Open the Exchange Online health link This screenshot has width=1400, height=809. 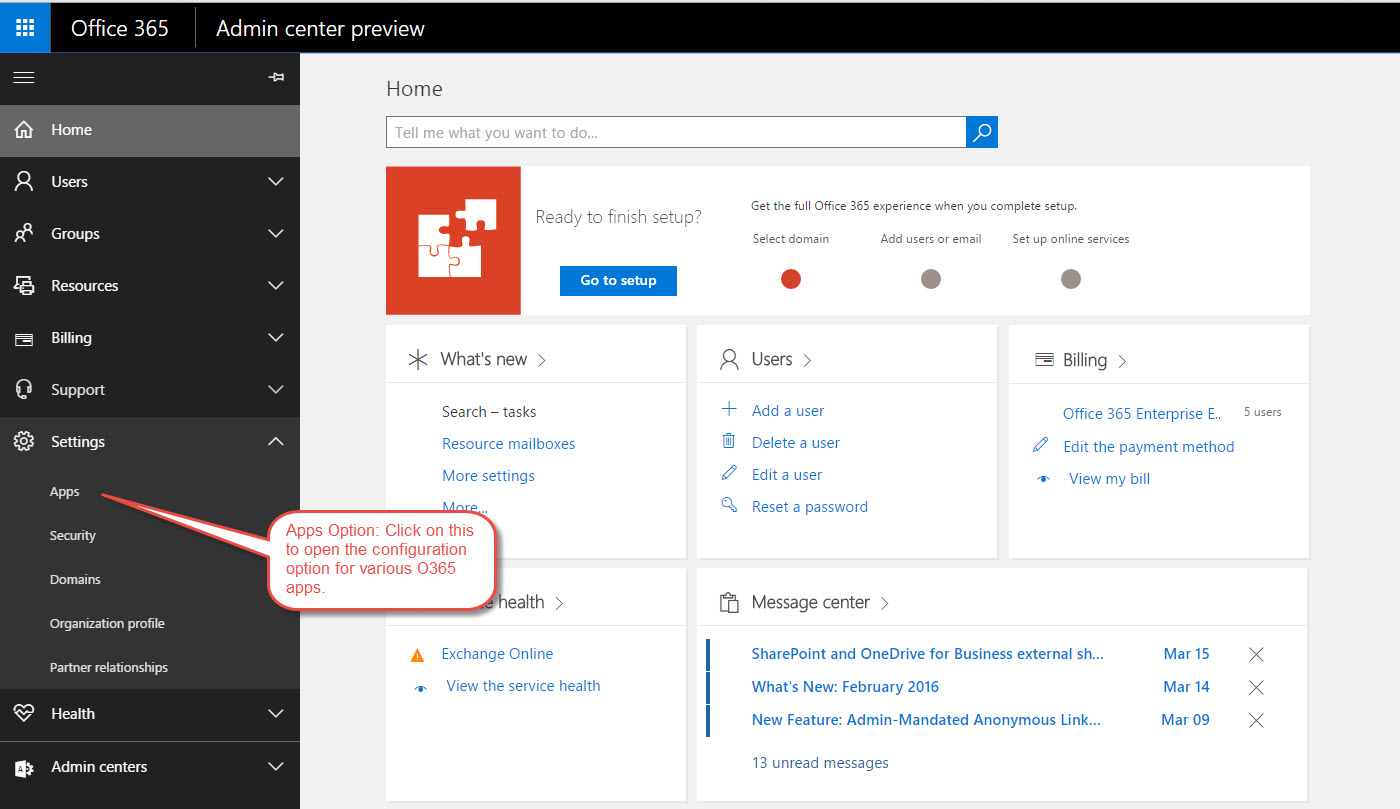pos(497,654)
